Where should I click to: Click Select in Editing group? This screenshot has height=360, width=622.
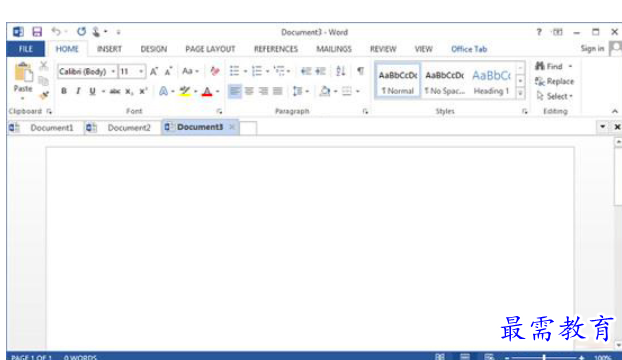point(555,96)
